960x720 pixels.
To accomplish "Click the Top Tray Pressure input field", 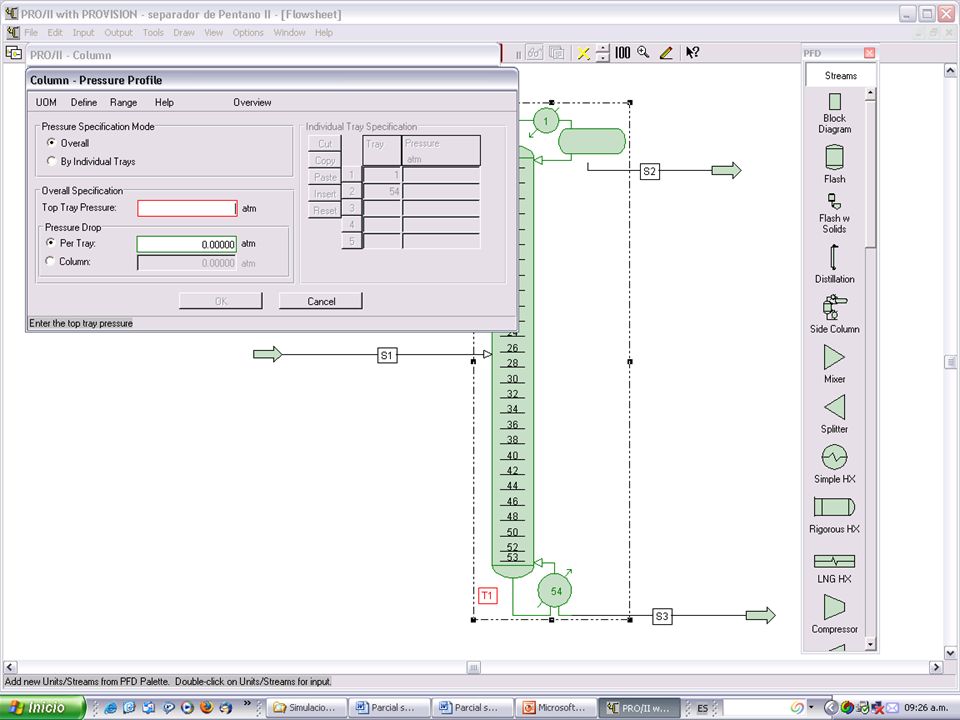I will pyautogui.click(x=187, y=208).
